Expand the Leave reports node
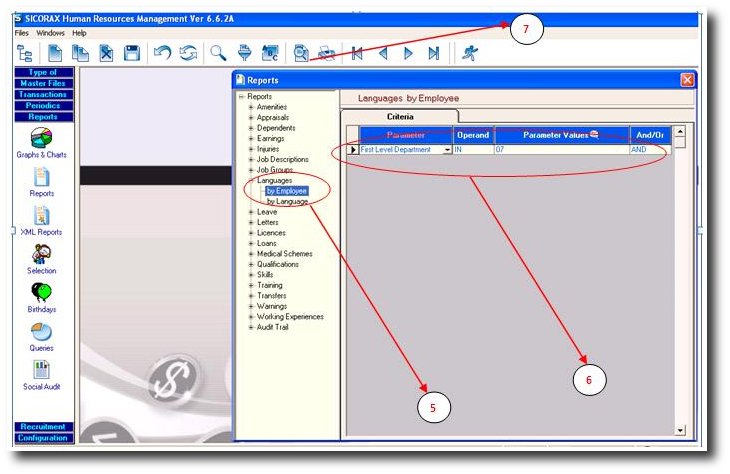 click(x=251, y=212)
